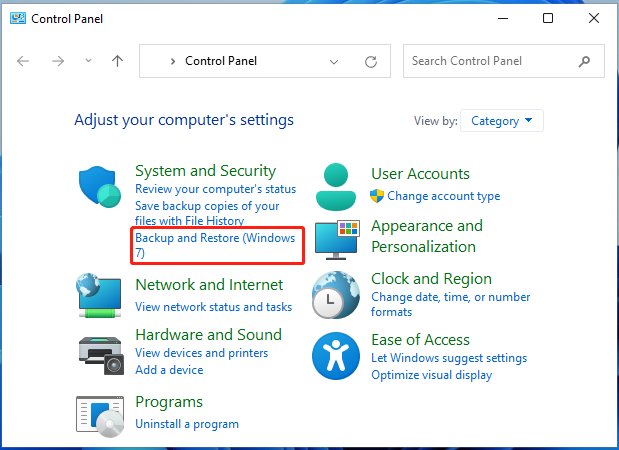
Task: Close the Control Panel window
Action: click(x=593, y=18)
